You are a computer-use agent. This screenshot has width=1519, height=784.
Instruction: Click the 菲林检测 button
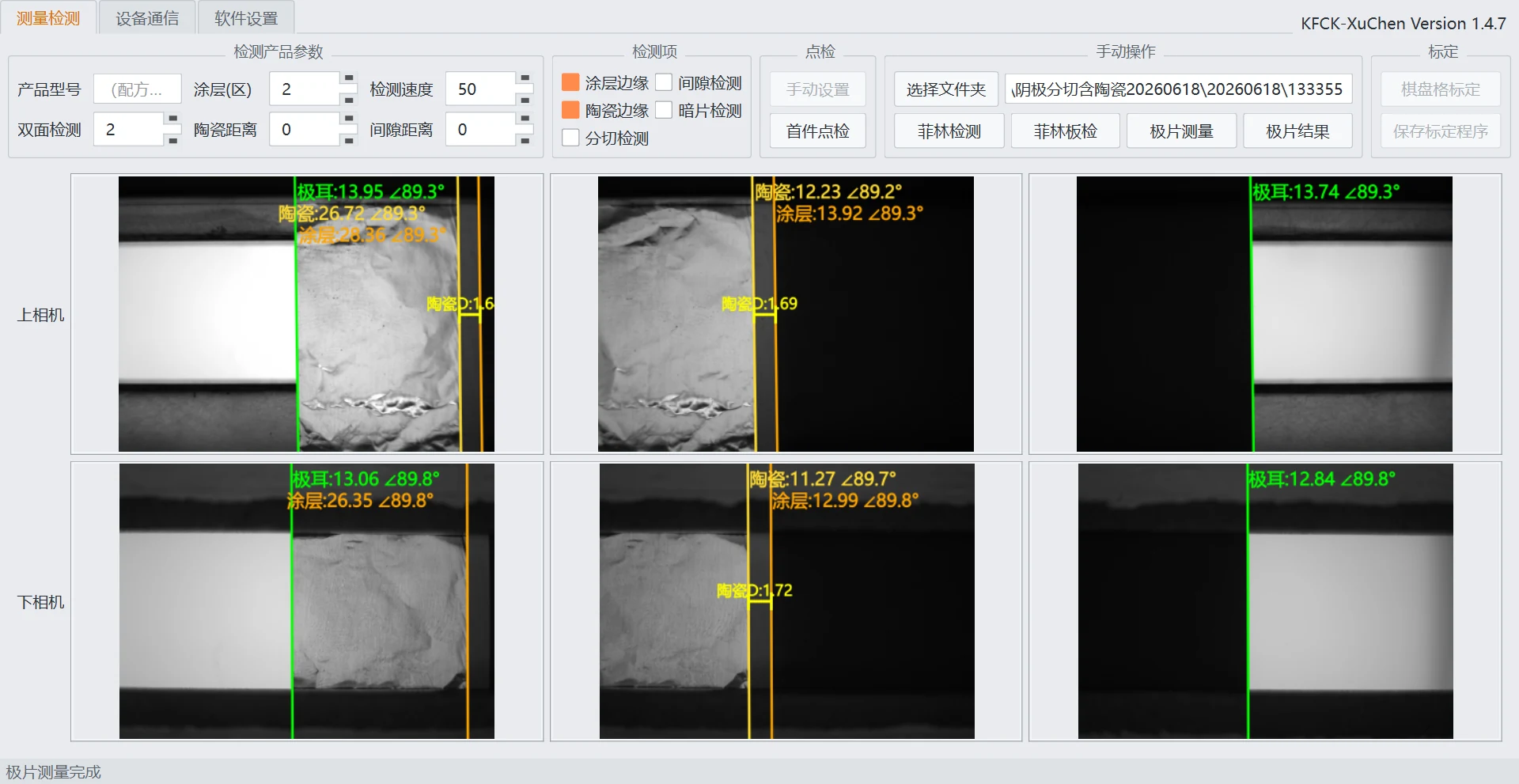tap(949, 131)
